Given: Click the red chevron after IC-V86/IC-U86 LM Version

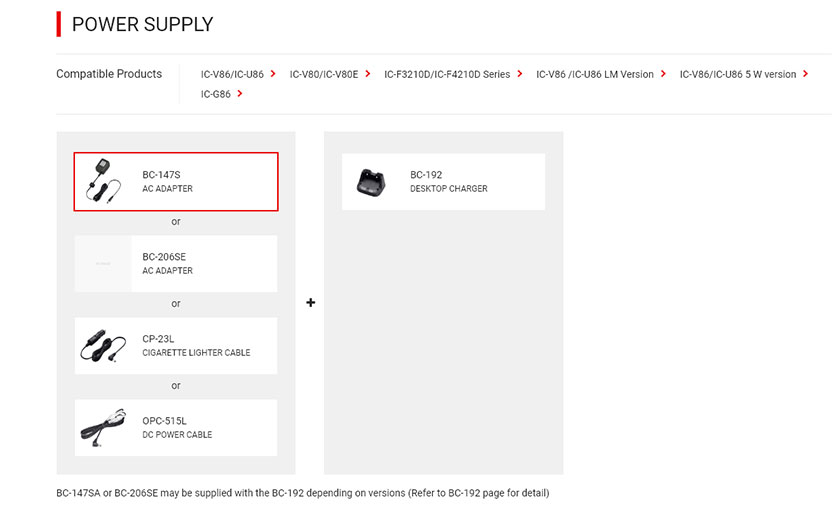Looking at the screenshot, I should pos(663,74).
